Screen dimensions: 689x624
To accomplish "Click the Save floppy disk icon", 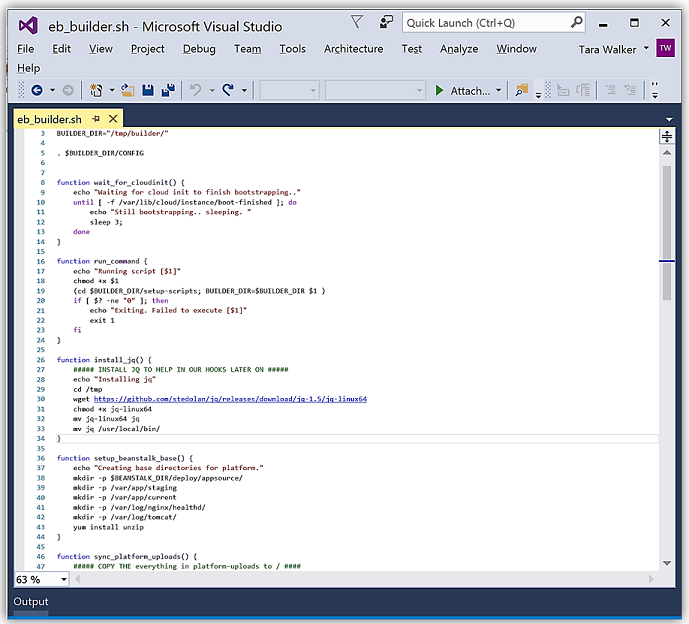I will coord(148,90).
